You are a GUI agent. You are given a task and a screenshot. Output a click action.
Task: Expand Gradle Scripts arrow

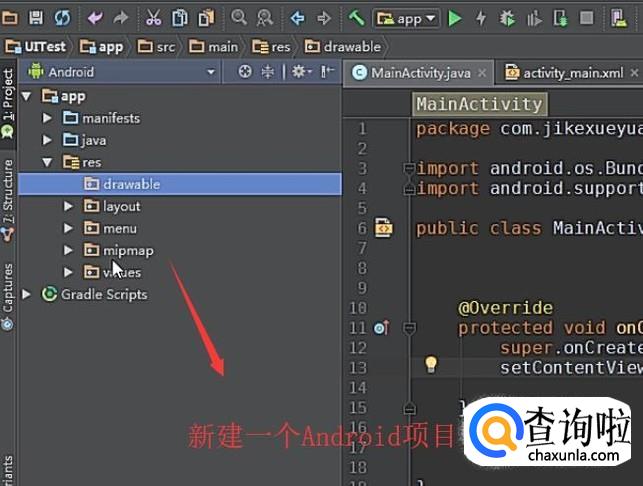(x=26, y=294)
